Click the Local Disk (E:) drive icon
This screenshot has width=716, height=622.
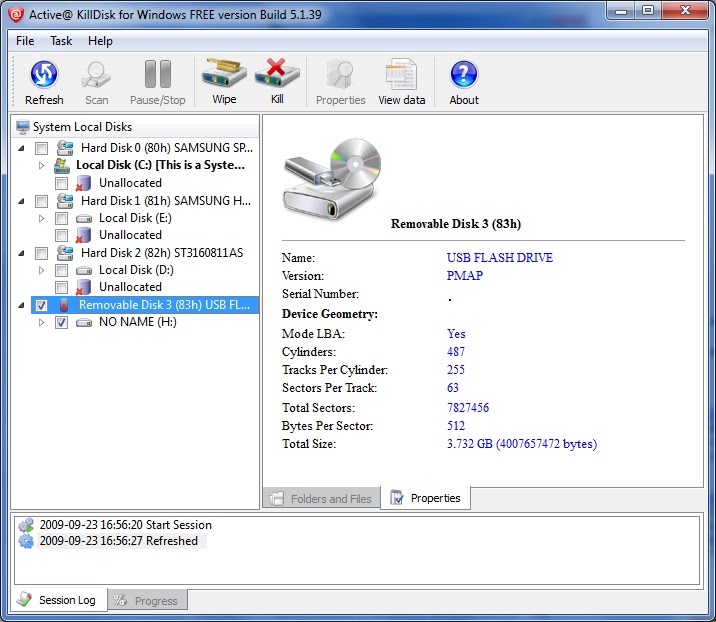(84, 219)
